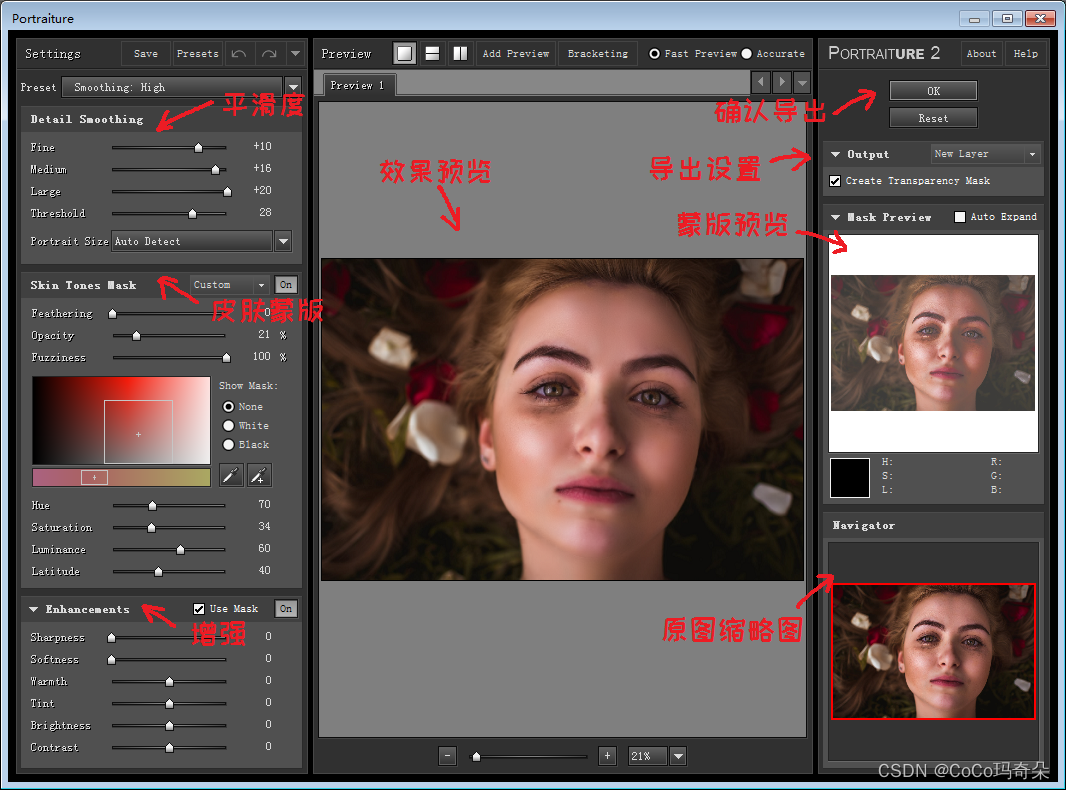The image size is (1066, 790).
Task: Open preview tabs list dropdown arrow
Action: coord(802,82)
